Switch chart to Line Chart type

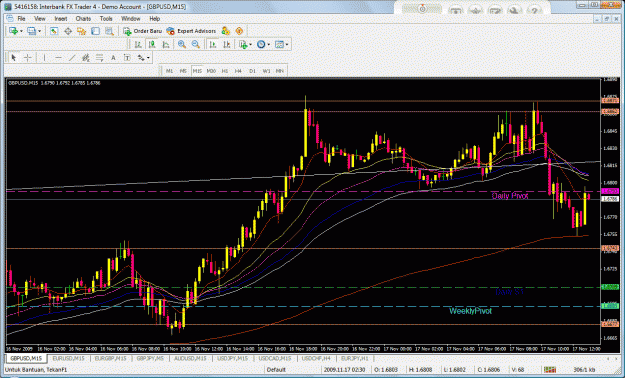(165, 45)
